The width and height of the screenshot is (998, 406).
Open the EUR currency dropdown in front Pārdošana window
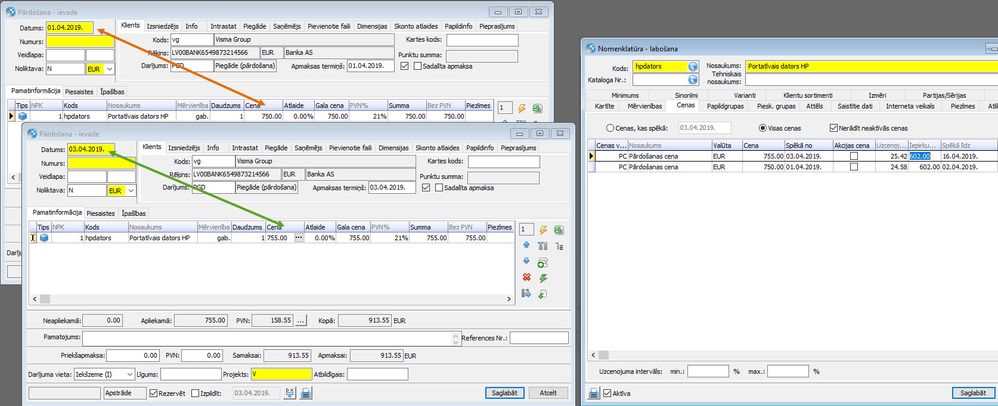click(x=131, y=190)
